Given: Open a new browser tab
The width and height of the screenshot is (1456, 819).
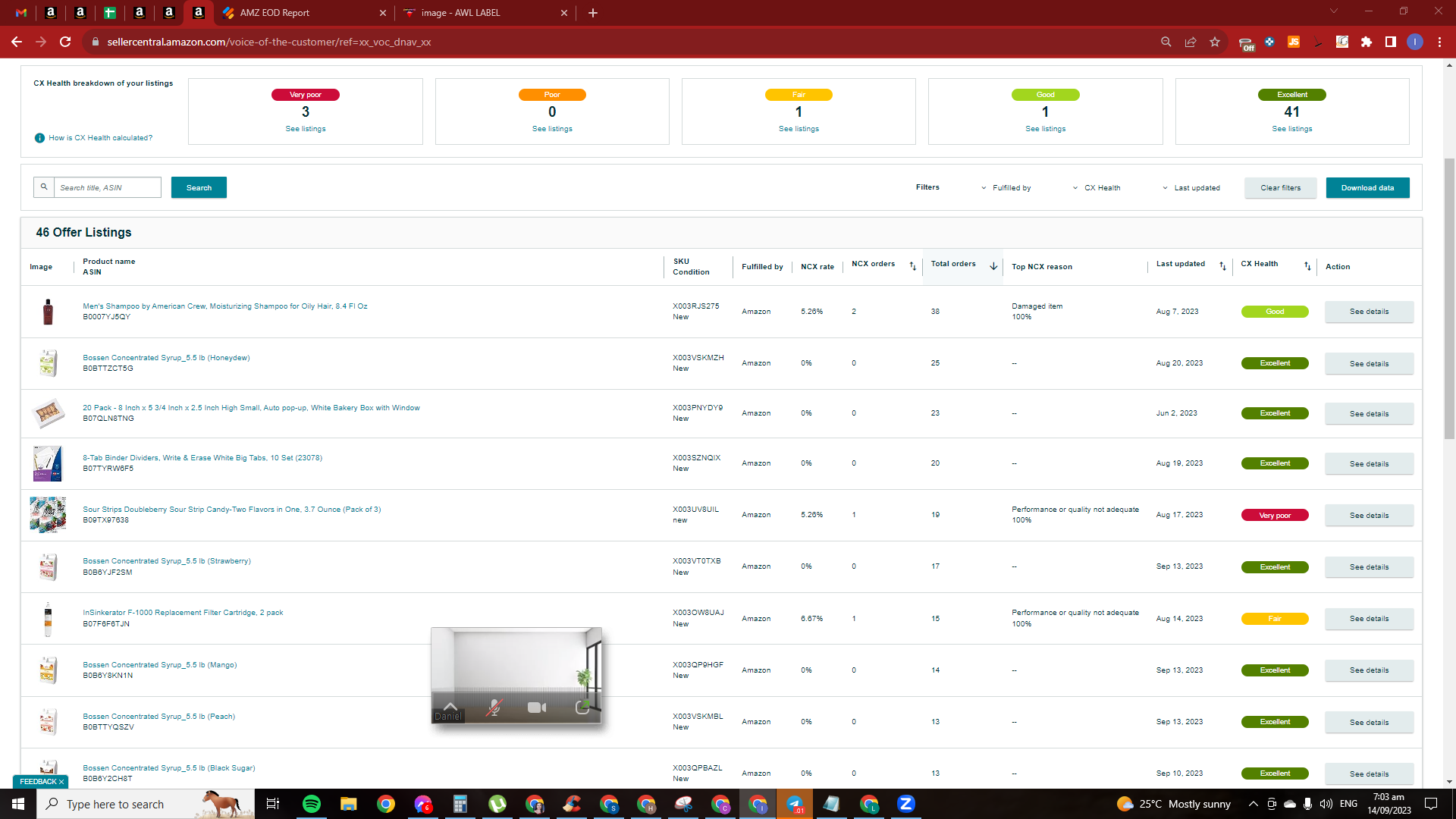Looking at the screenshot, I should pyautogui.click(x=593, y=13).
